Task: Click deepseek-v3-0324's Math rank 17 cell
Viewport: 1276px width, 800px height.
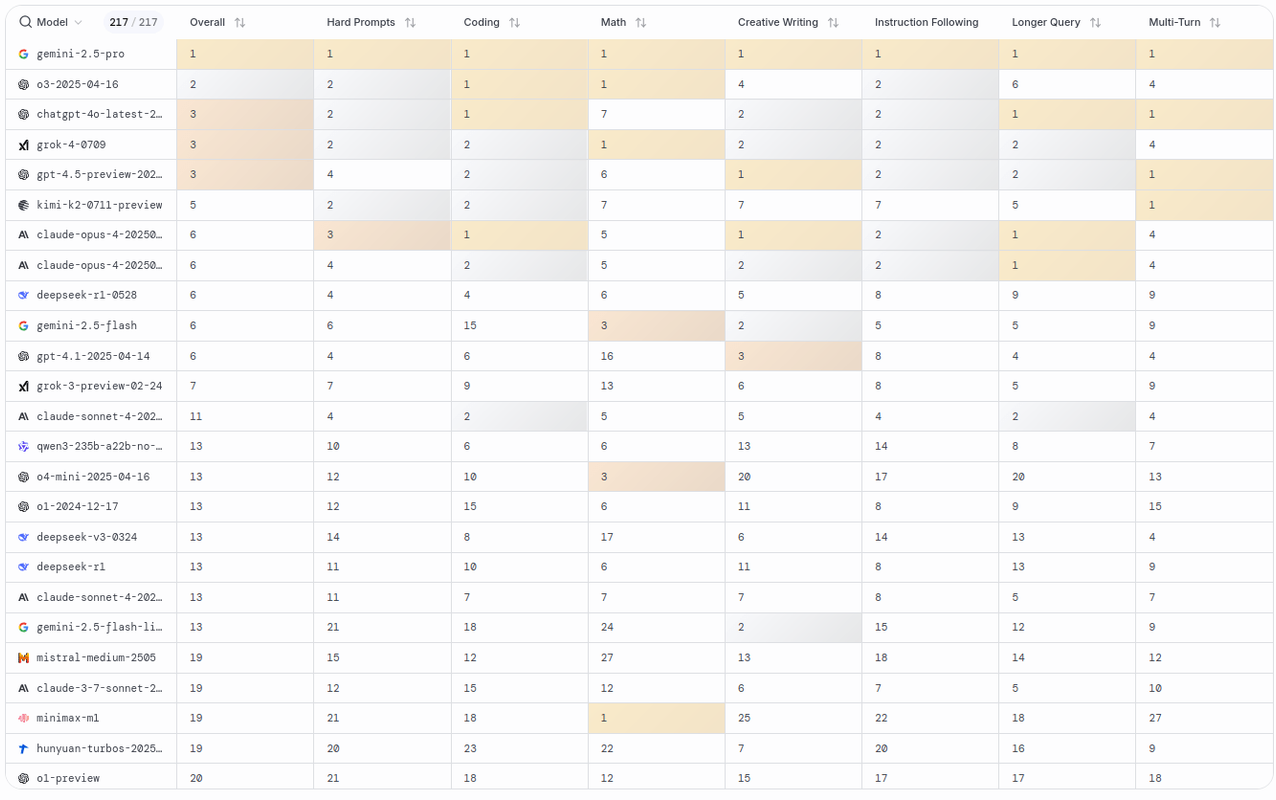Action: [x=656, y=537]
